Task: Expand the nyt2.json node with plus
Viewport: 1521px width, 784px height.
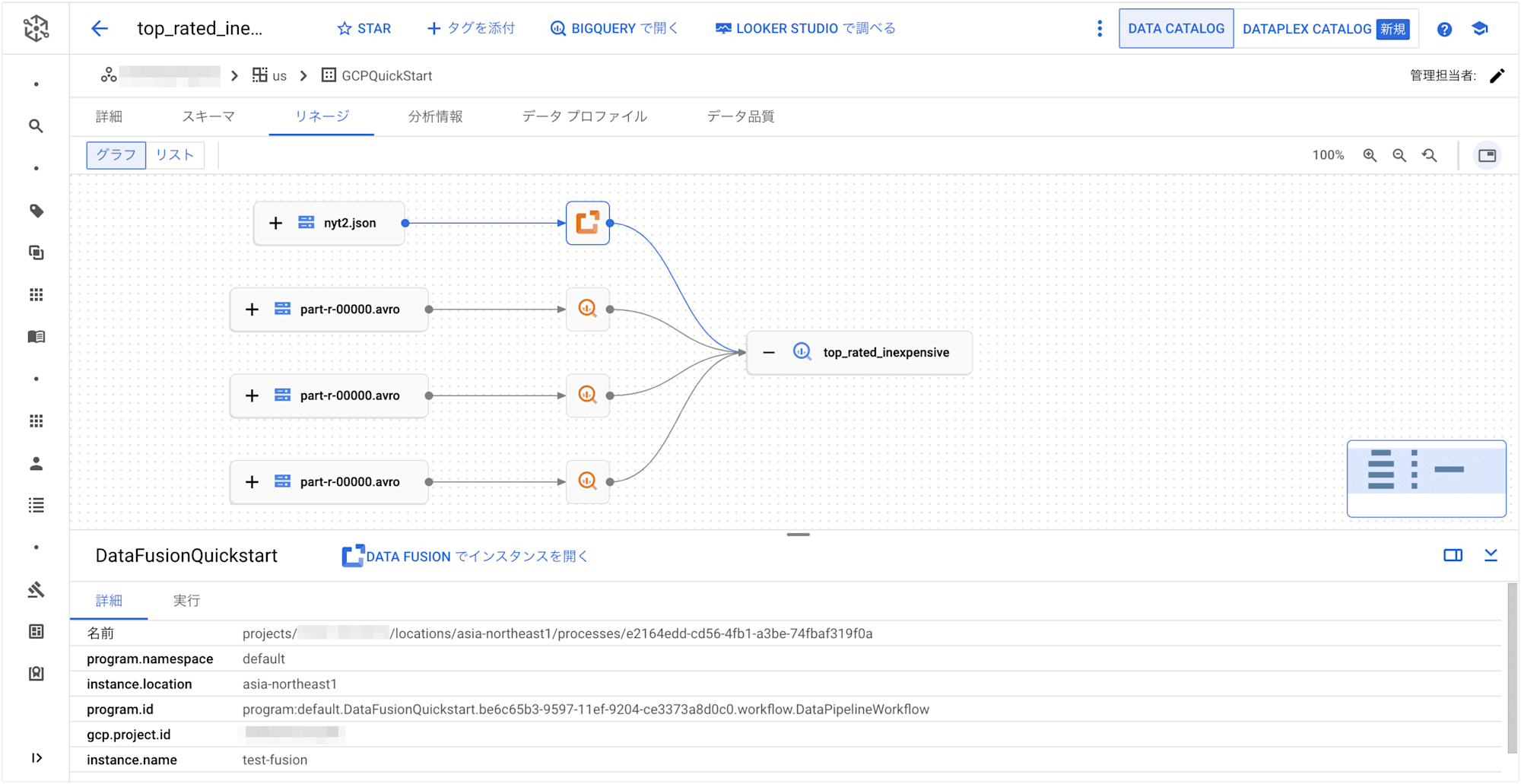Action: click(275, 223)
